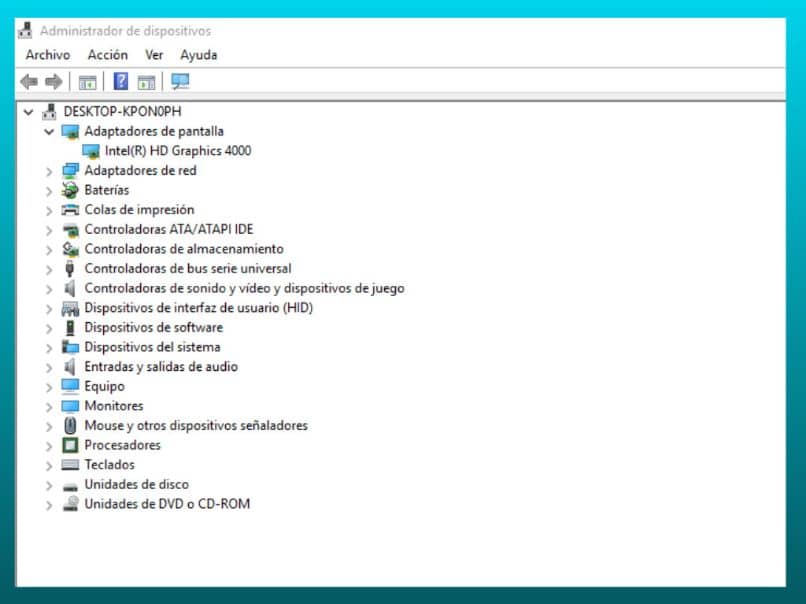Viewport: 806px width, 604px height.
Task: Click the Controladoras ATA/ATAPI IDE icon
Action: [x=70, y=230]
